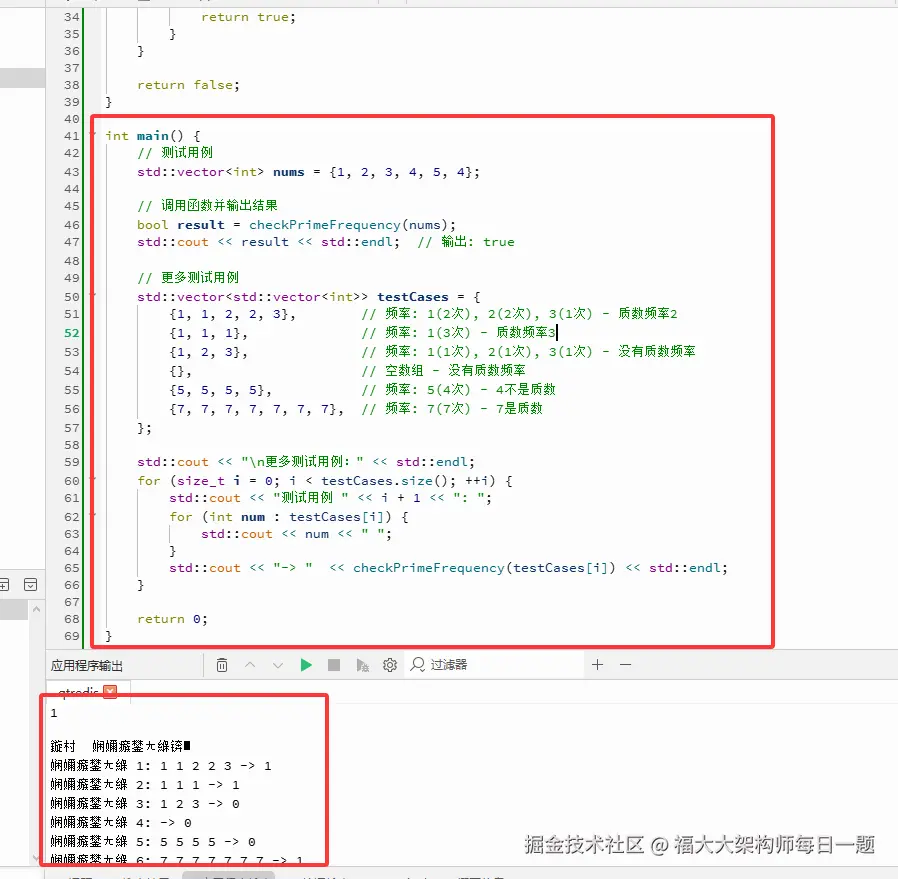Go to next item with down arrow
The image size is (898, 879).
coord(278,665)
